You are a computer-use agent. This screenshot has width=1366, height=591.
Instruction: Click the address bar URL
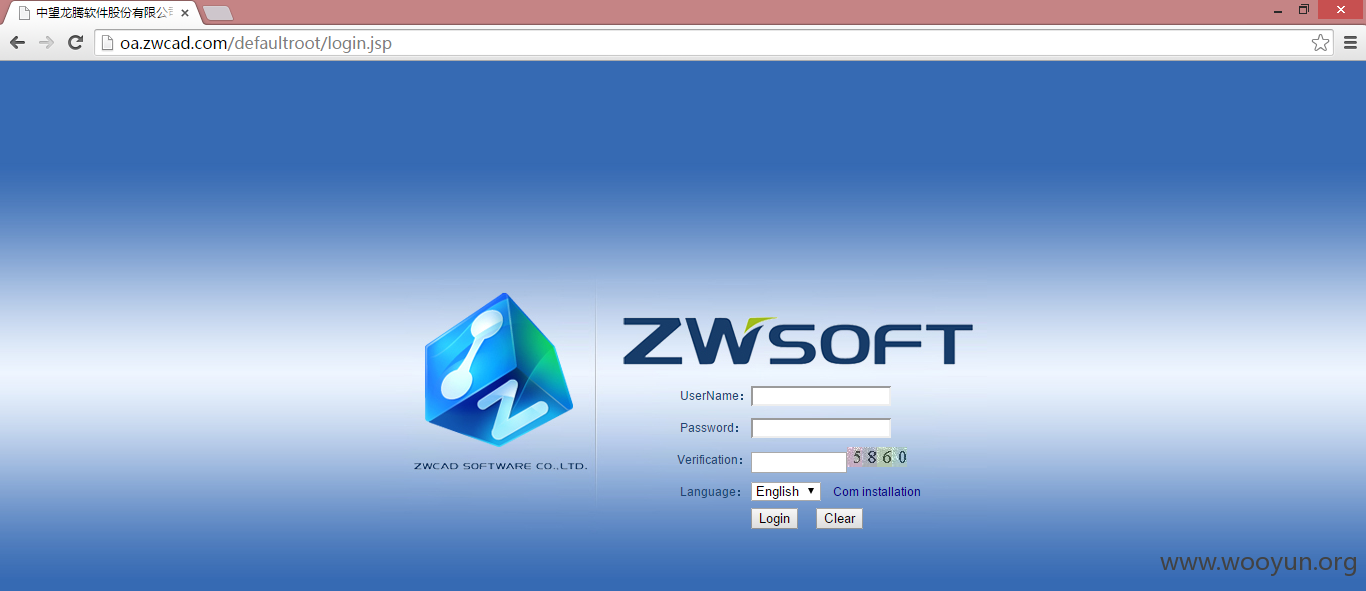(256, 43)
